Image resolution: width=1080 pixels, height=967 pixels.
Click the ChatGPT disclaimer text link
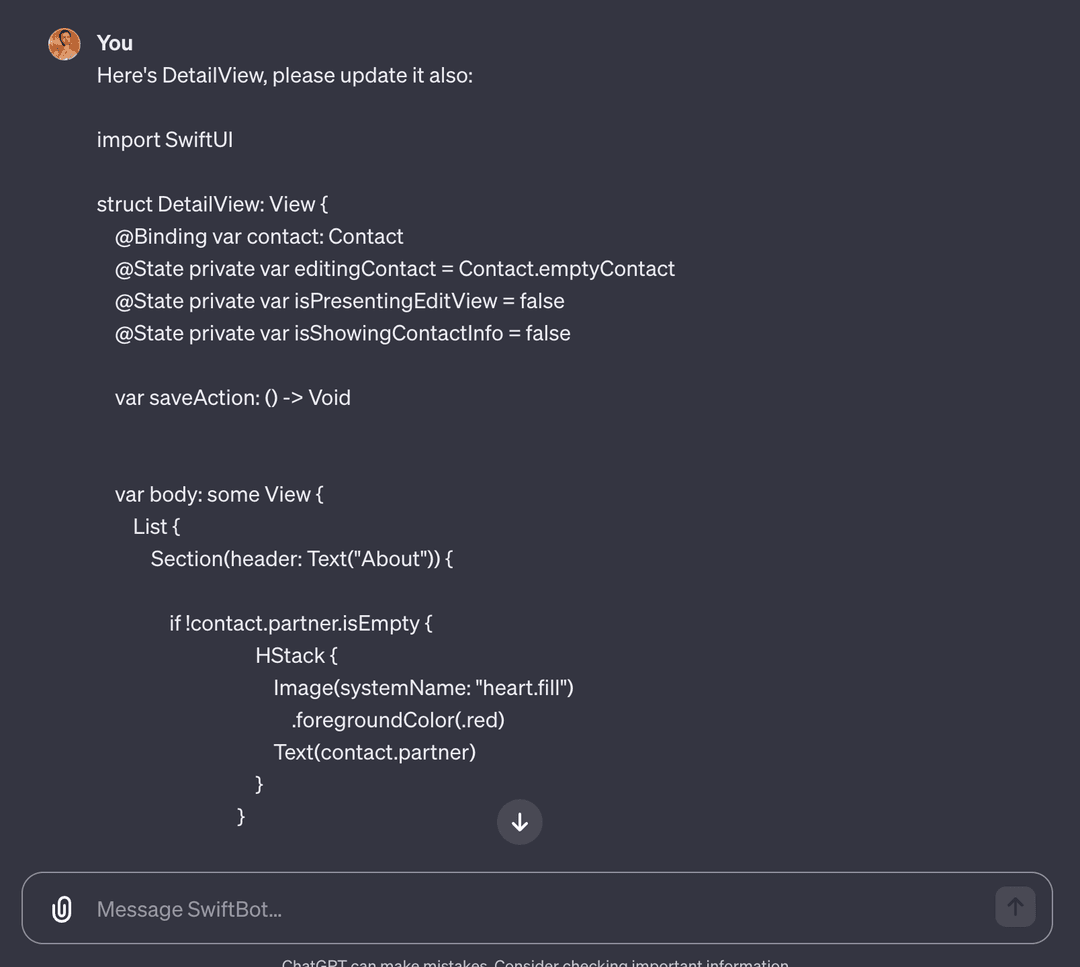[540, 962]
